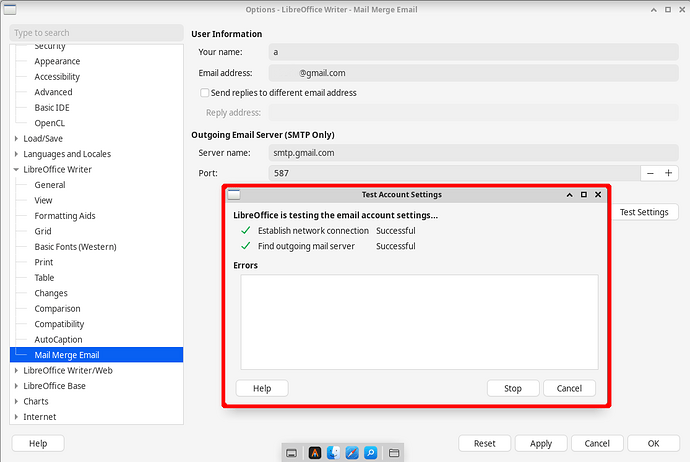Open the black launcher icon in dock
This screenshot has height=462, width=690.
pyautogui.click(x=315, y=453)
